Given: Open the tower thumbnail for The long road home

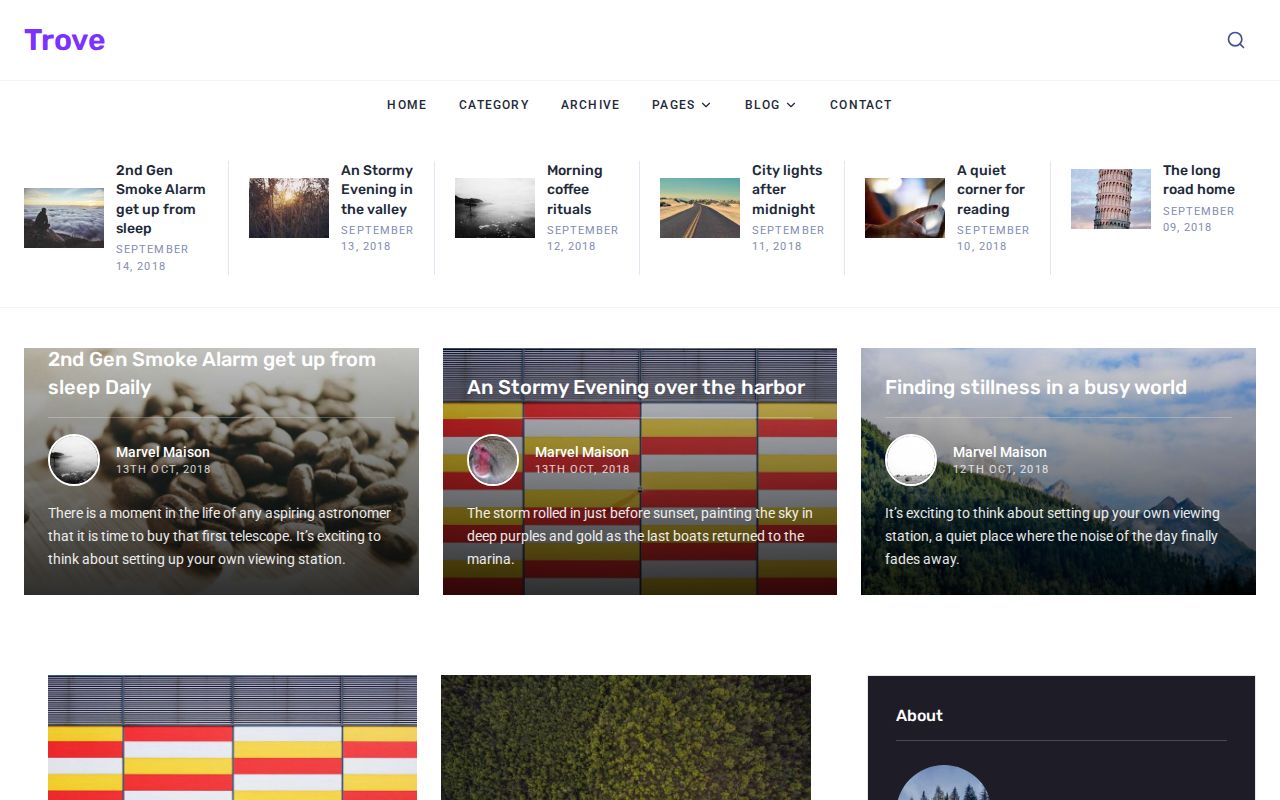Looking at the screenshot, I should point(1111,199).
